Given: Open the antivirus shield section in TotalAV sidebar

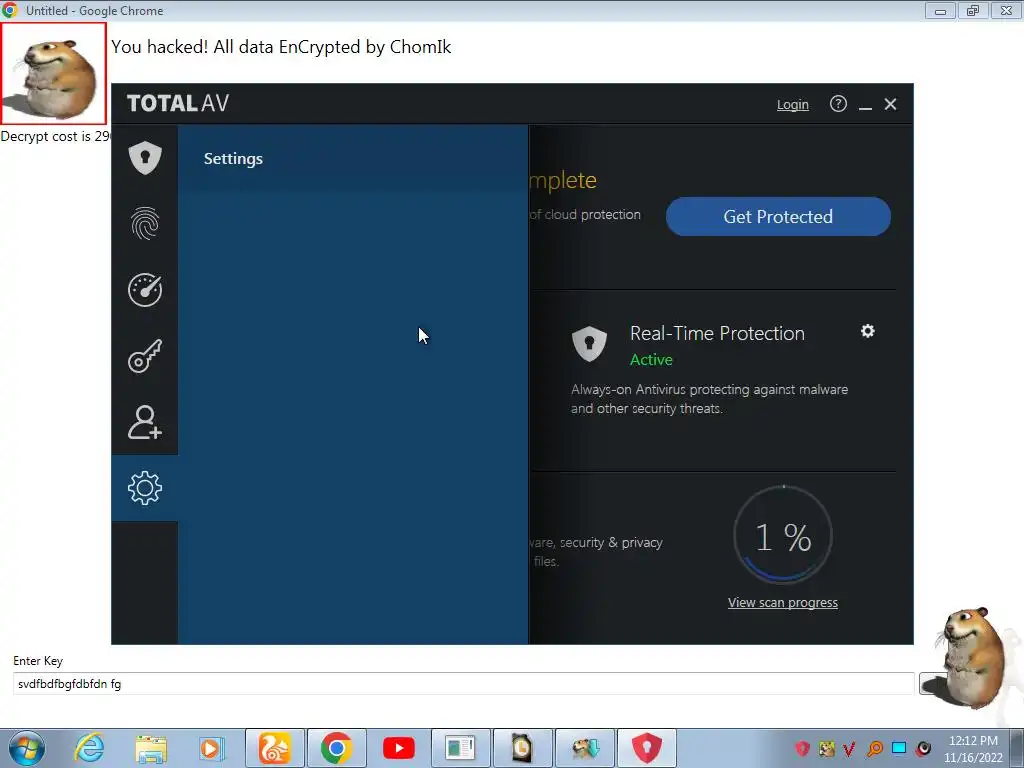Looking at the screenshot, I should (x=144, y=157).
